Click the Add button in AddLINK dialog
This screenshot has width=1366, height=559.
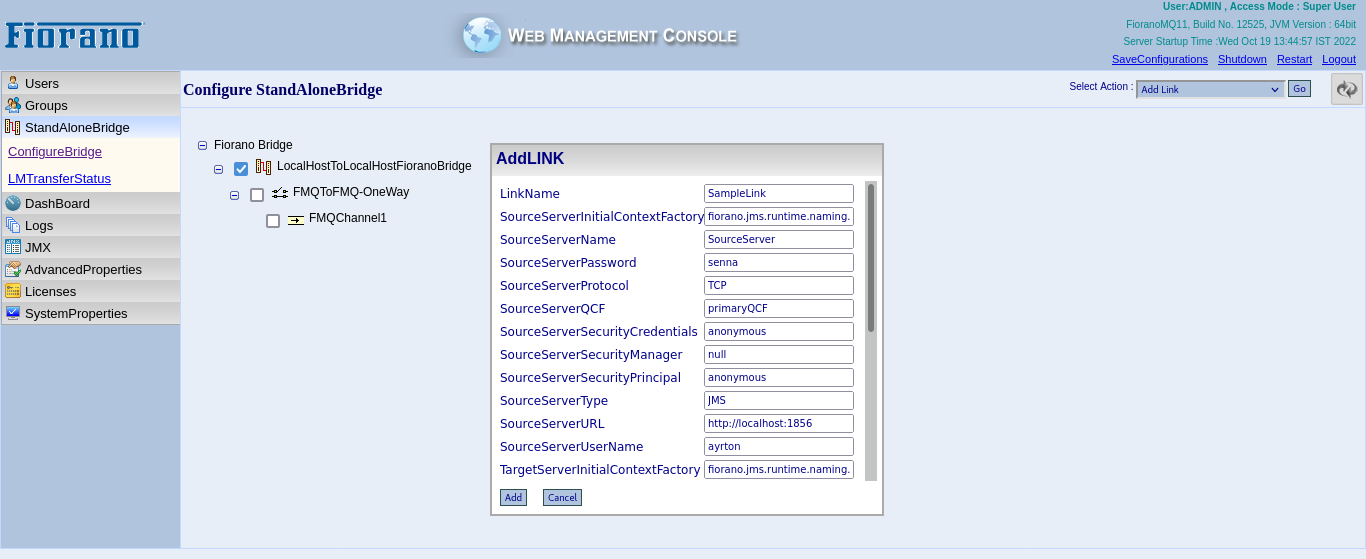pos(513,497)
